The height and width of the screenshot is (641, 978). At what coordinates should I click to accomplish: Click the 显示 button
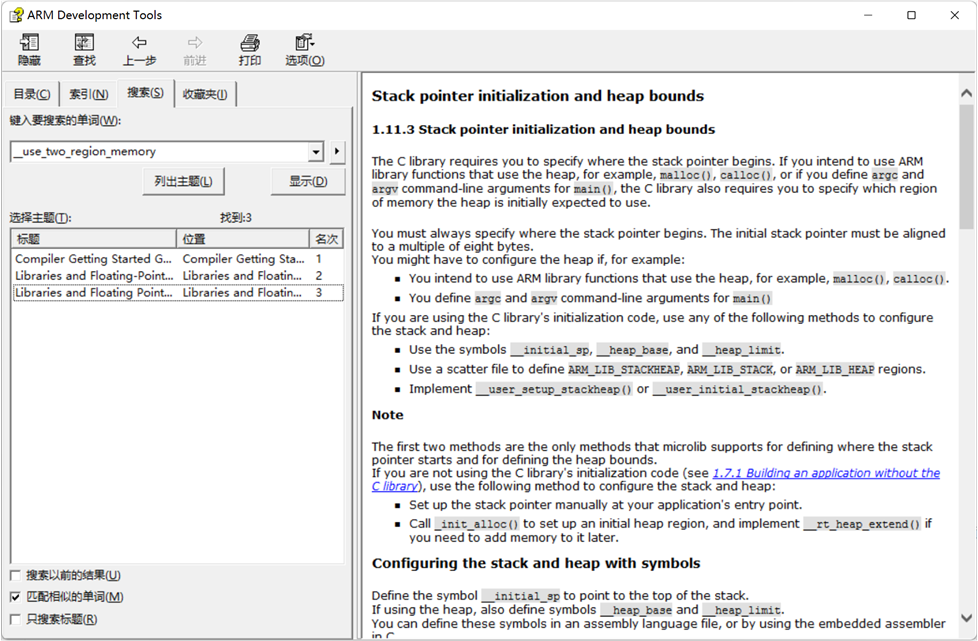click(308, 181)
